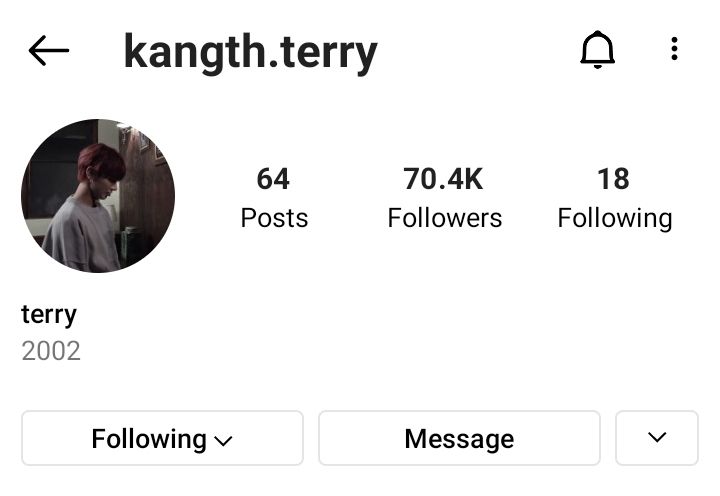Toggle post notifications with the bell
The height and width of the screenshot is (496, 720).
(597, 50)
